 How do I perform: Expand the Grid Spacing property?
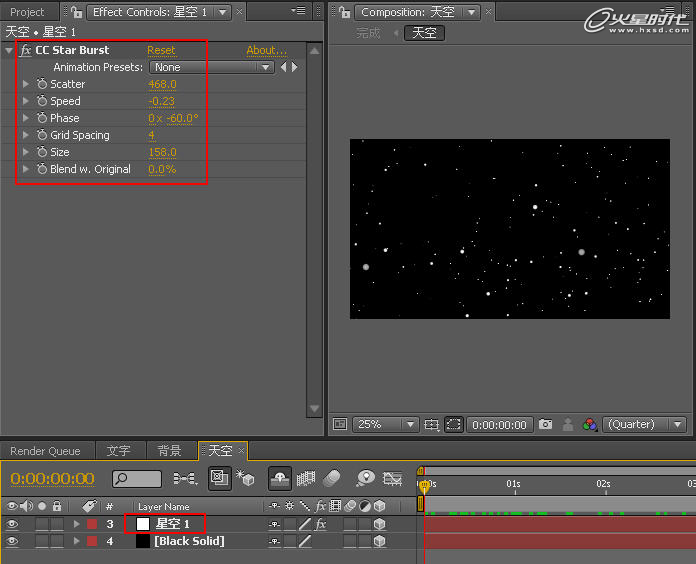pyautogui.click(x=26, y=134)
